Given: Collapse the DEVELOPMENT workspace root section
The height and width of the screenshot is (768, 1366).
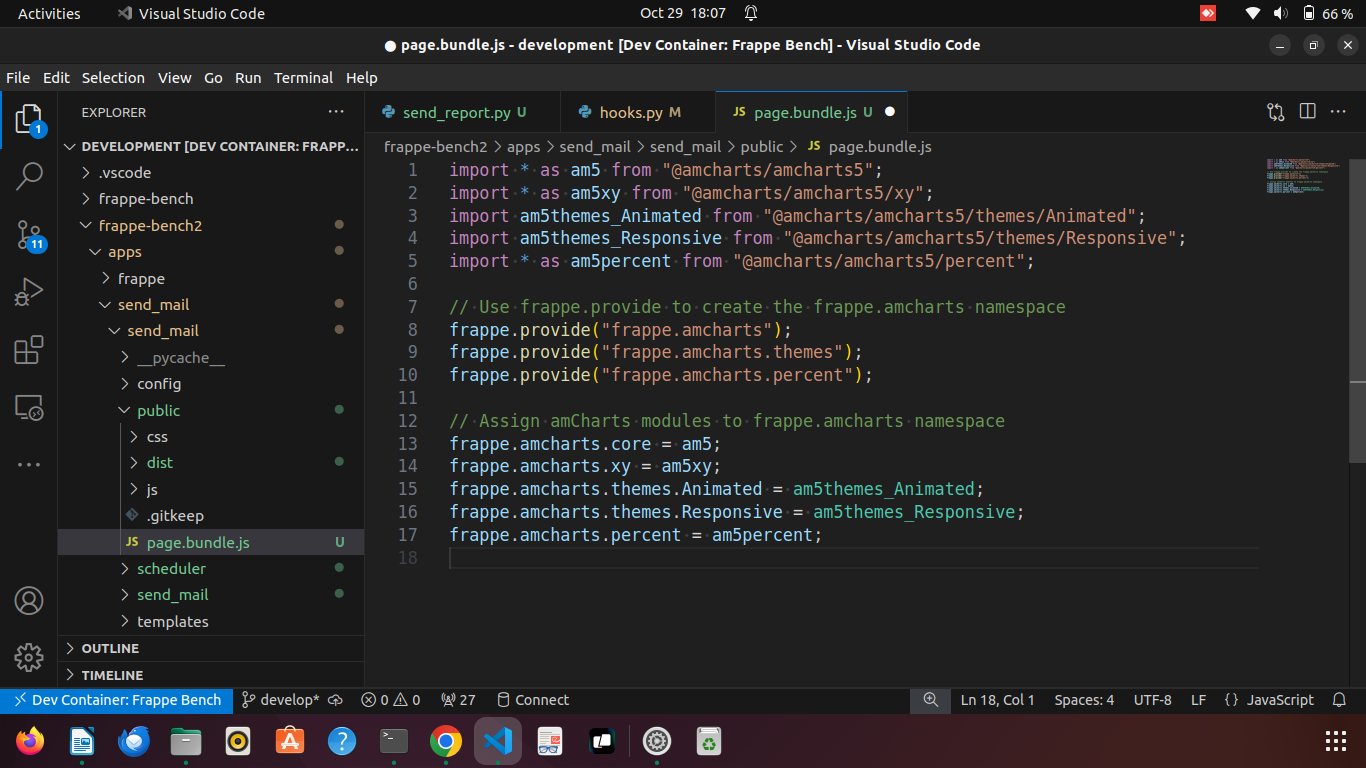Looking at the screenshot, I should (x=211, y=146).
